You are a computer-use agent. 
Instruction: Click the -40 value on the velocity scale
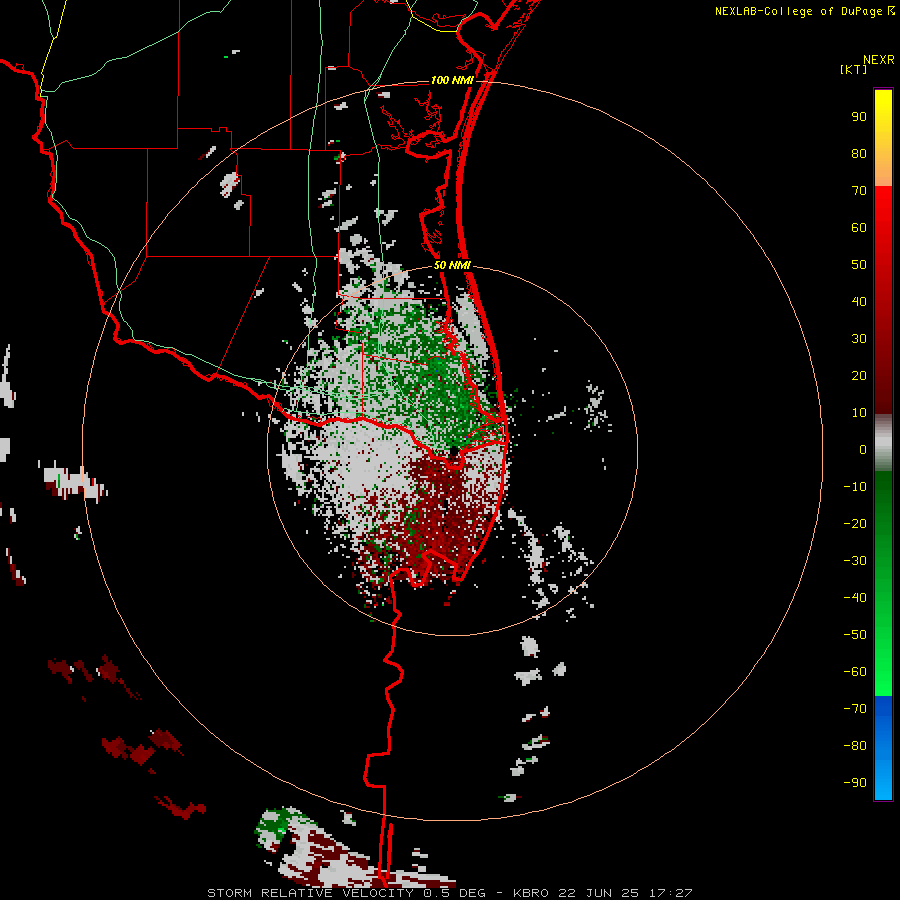tap(855, 598)
